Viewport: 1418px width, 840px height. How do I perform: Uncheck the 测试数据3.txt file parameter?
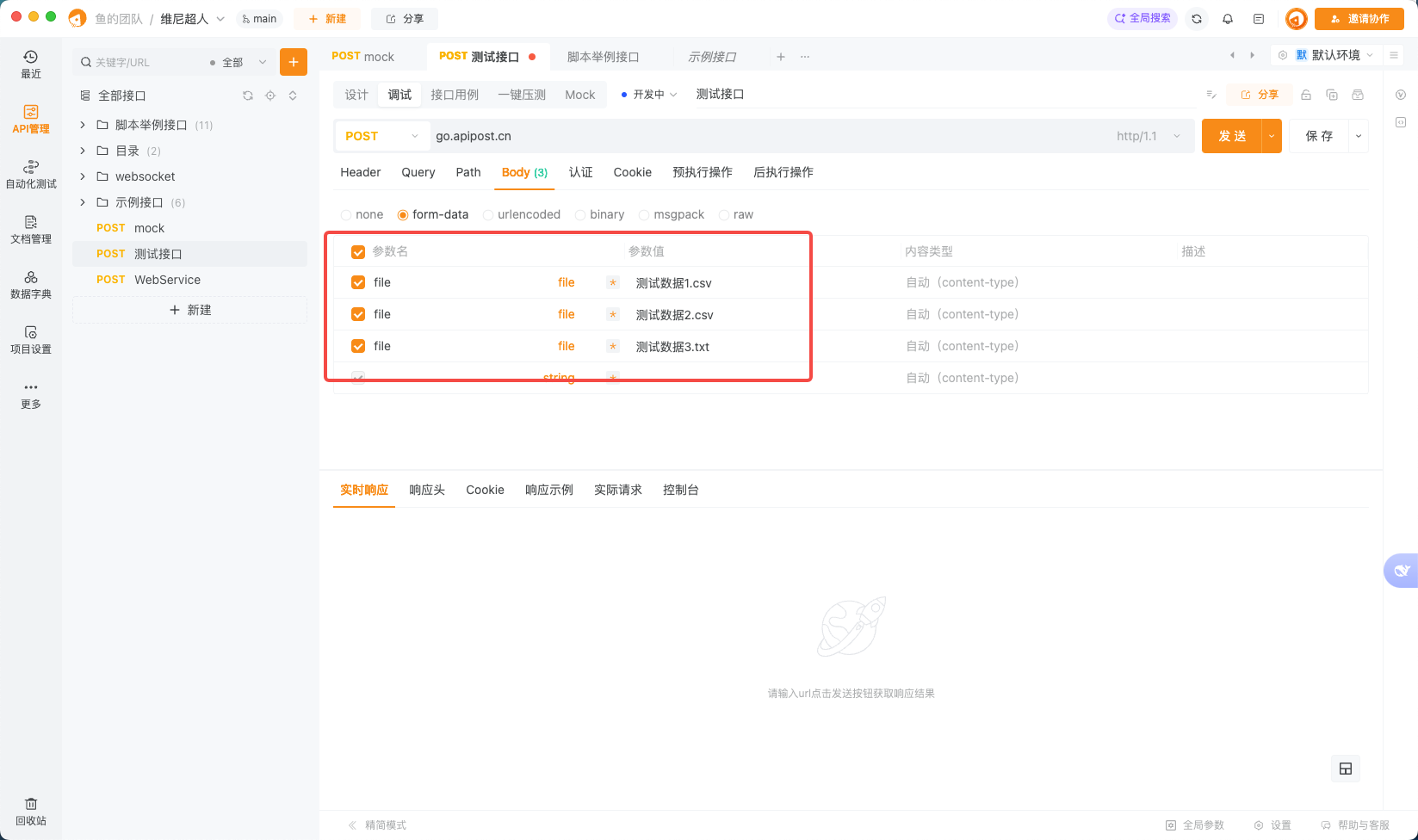pyautogui.click(x=357, y=346)
